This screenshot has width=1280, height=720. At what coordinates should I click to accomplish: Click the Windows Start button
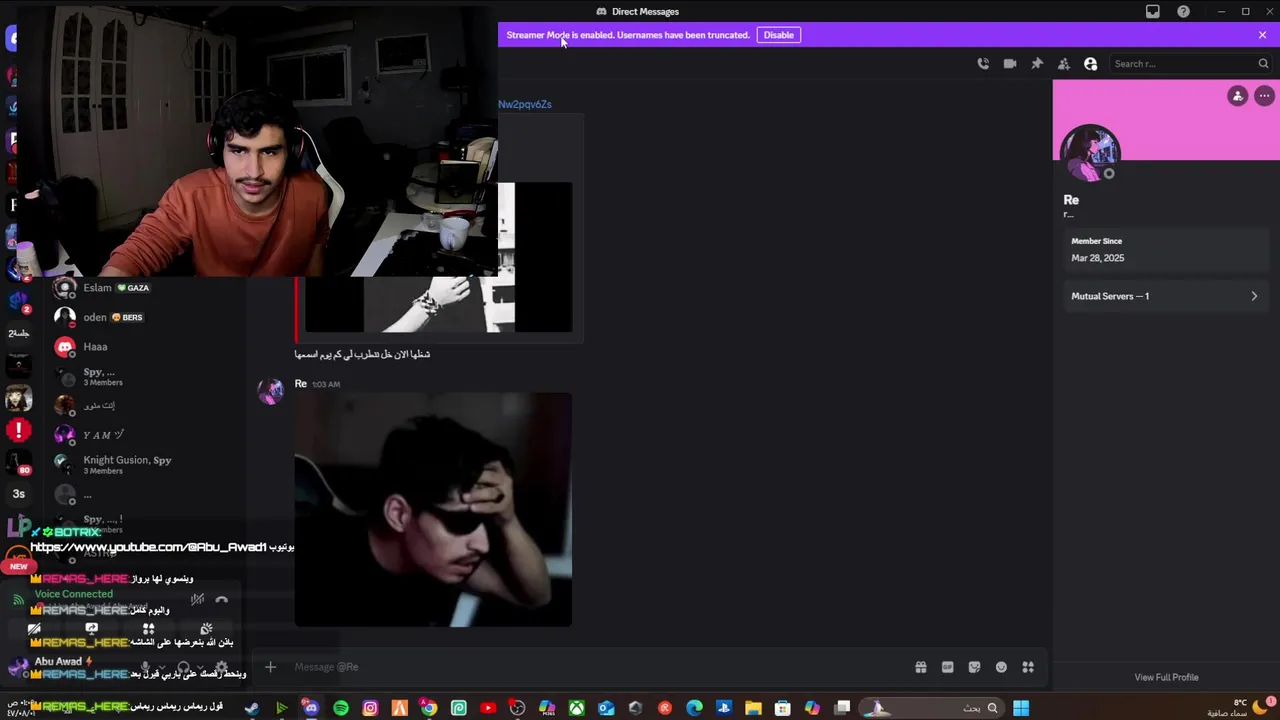click(x=1021, y=708)
